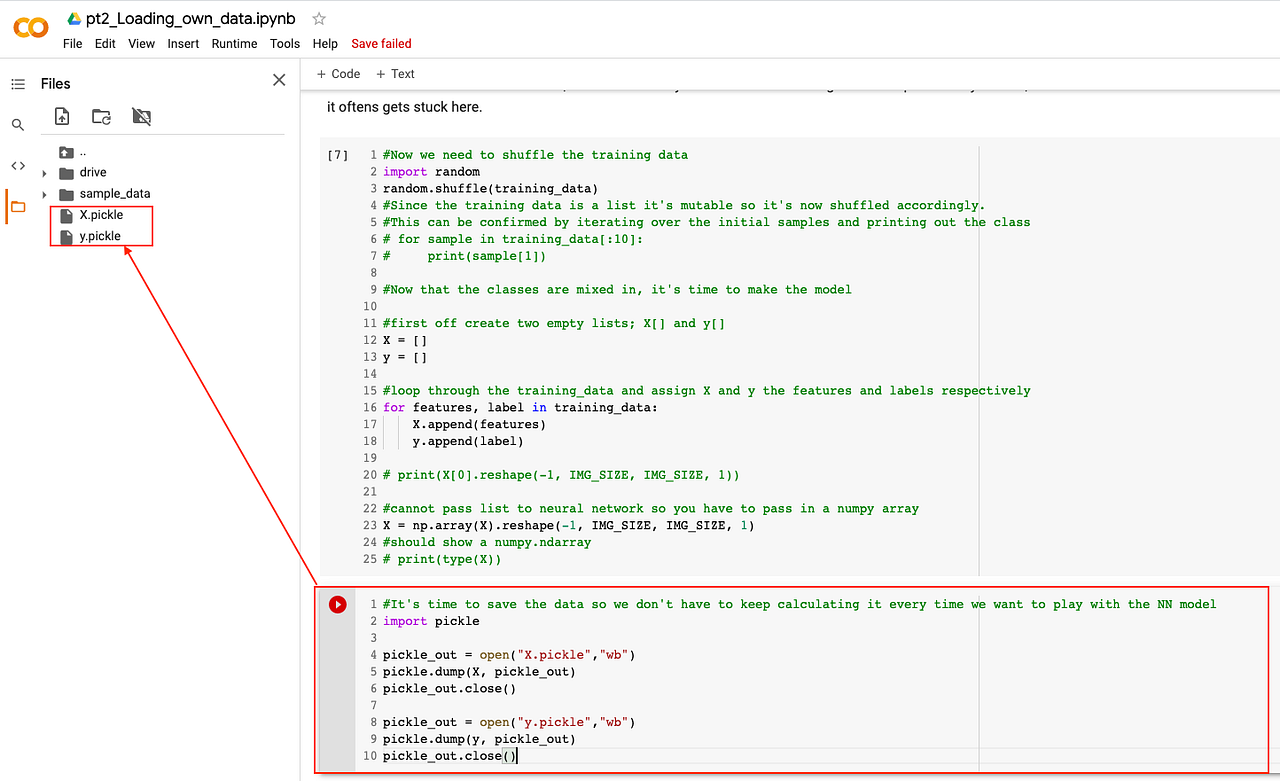Image resolution: width=1280 pixels, height=781 pixels.
Task: Expand the drive folder
Action: pyautogui.click(x=44, y=172)
